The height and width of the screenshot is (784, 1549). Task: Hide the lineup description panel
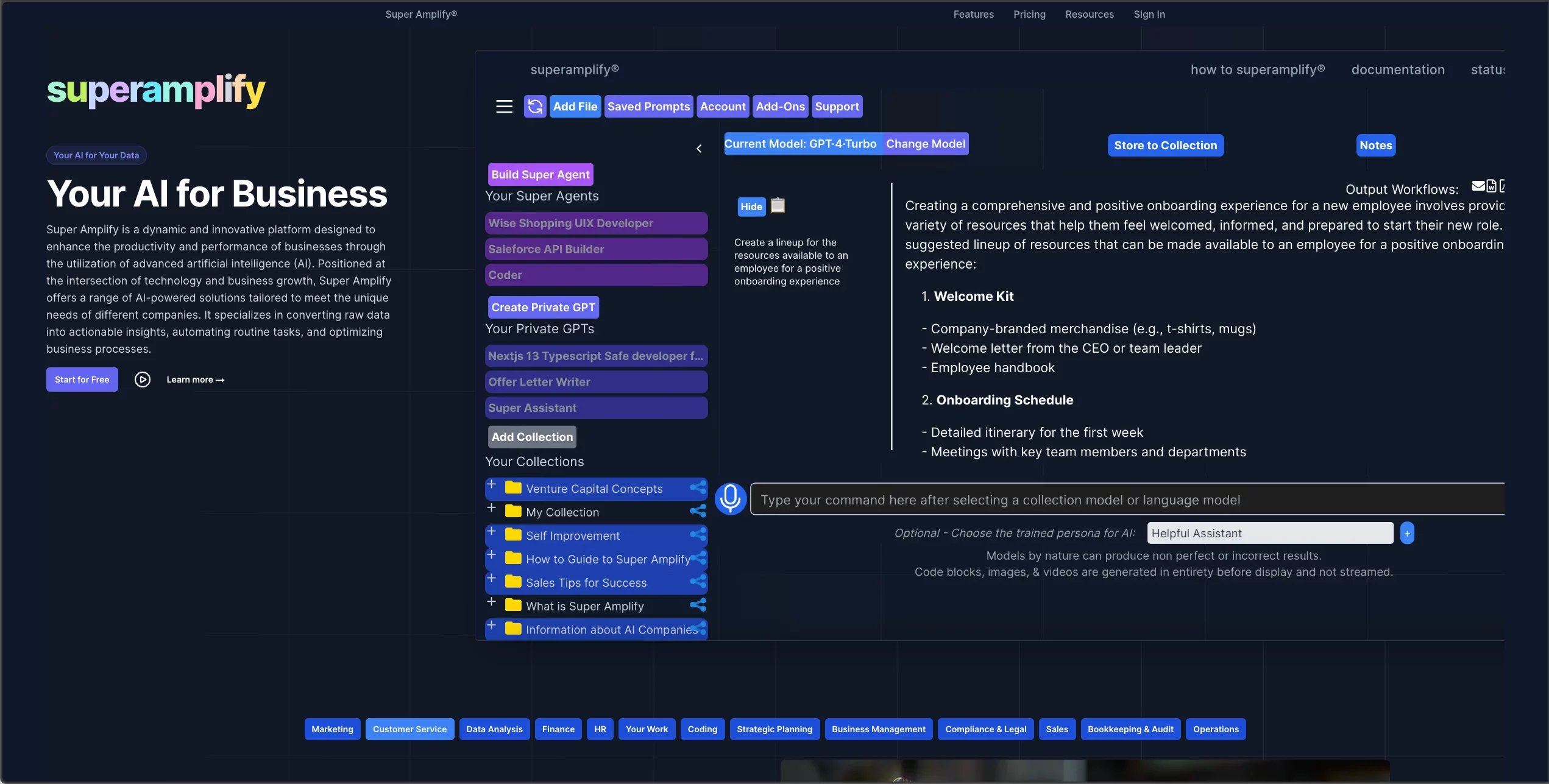tap(751, 207)
